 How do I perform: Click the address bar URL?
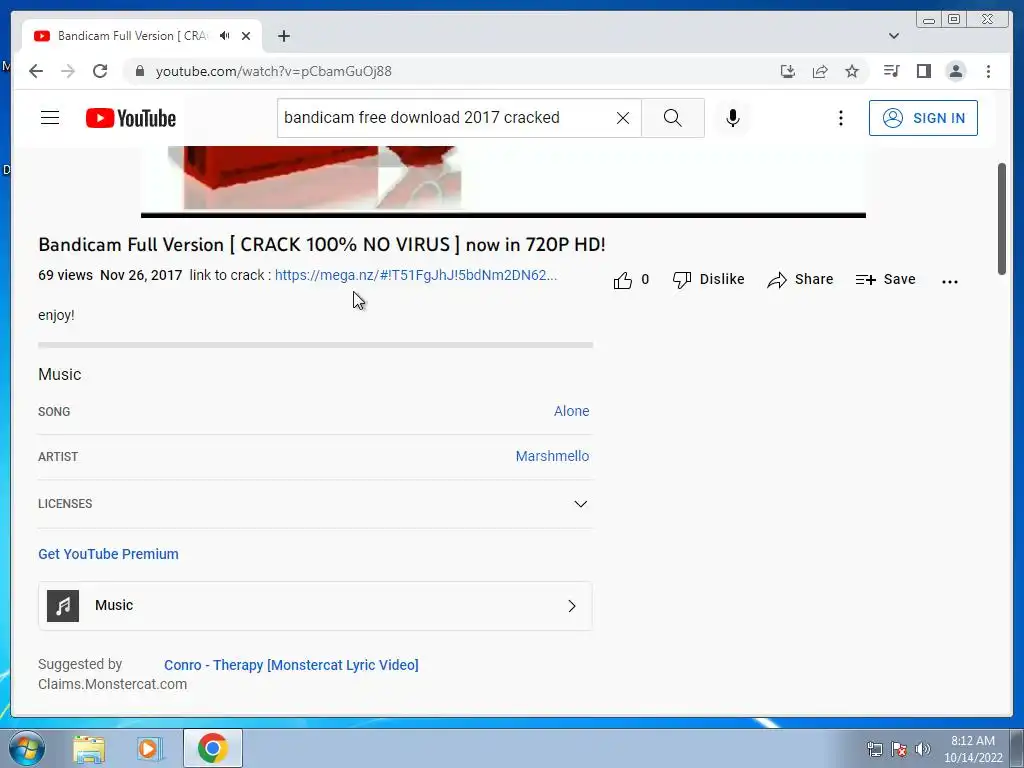pyautogui.click(x=274, y=71)
